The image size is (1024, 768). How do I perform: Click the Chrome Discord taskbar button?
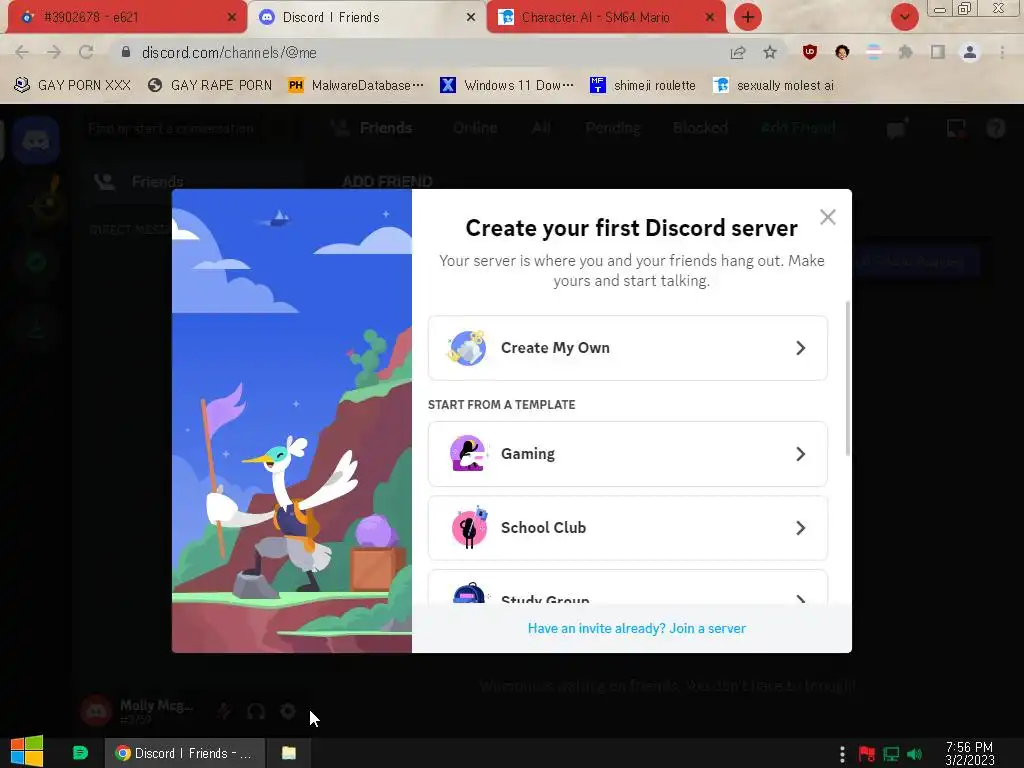click(x=185, y=753)
